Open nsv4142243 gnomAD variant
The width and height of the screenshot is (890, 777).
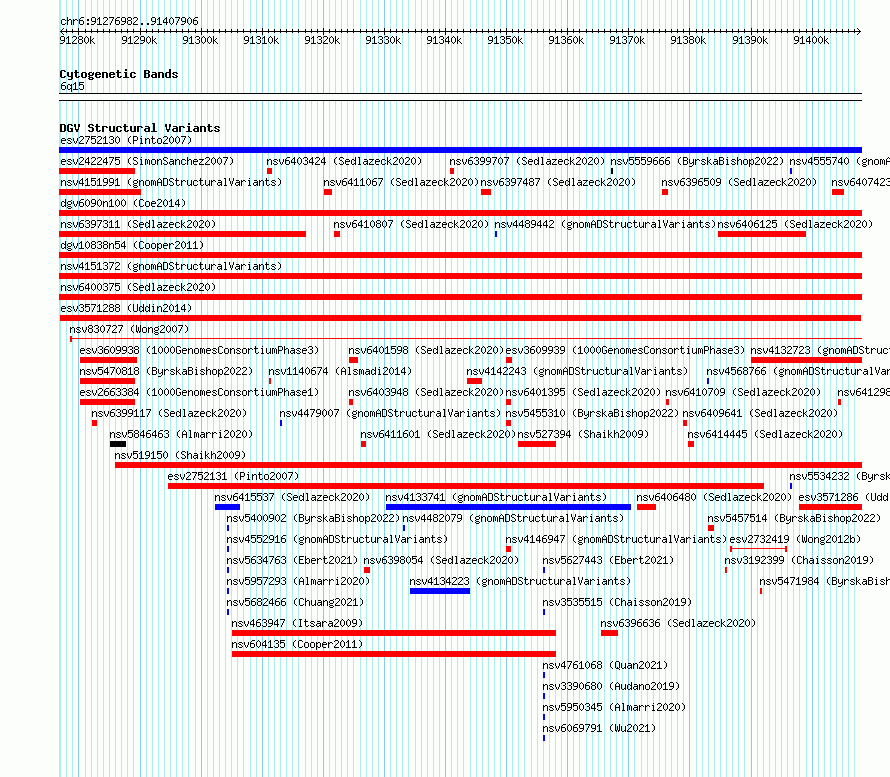click(x=577, y=371)
